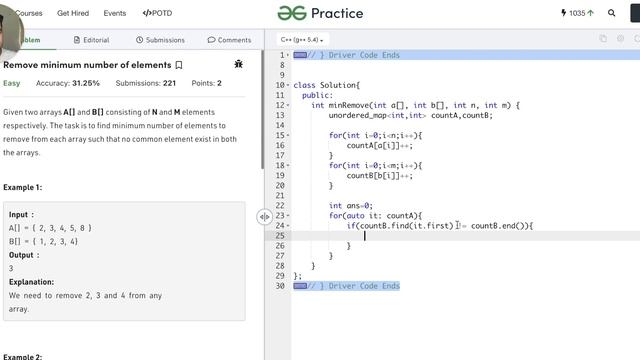Click the 'B[] = { 1, 2, 3, 4}' input line
640x360 pixels.
tap(43, 242)
